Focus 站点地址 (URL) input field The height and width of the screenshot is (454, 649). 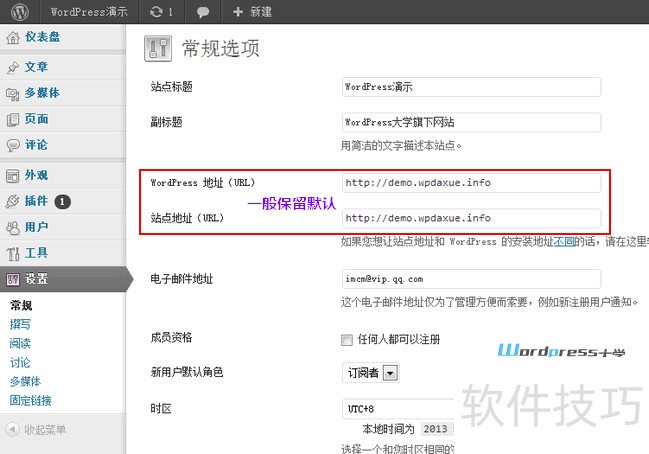point(471,218)
